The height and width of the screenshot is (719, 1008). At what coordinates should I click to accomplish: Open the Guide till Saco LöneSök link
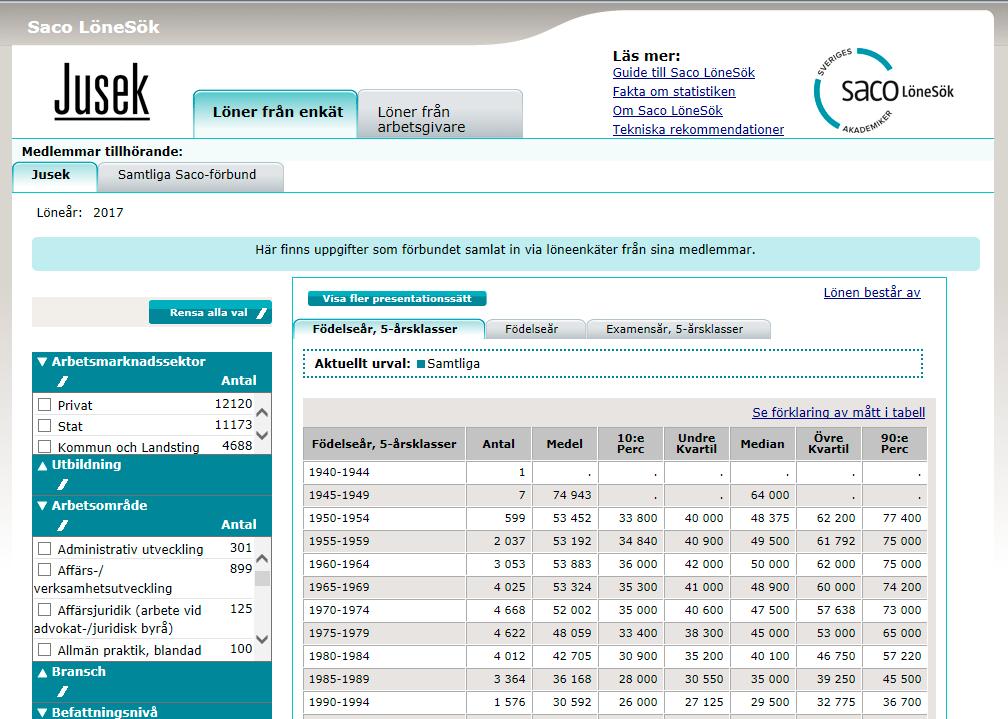point(683,73)
